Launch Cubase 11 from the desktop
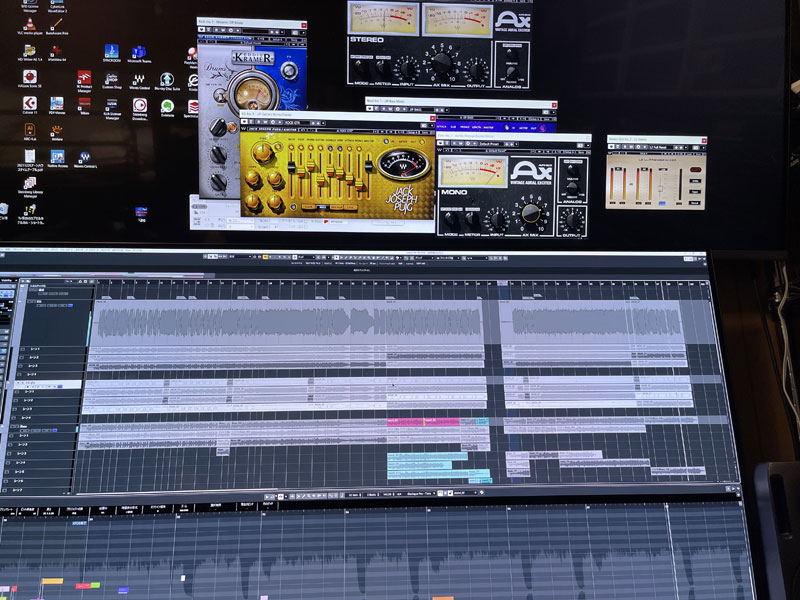The width and height of the screenshot is (800, 600). (x=30, y=105)
